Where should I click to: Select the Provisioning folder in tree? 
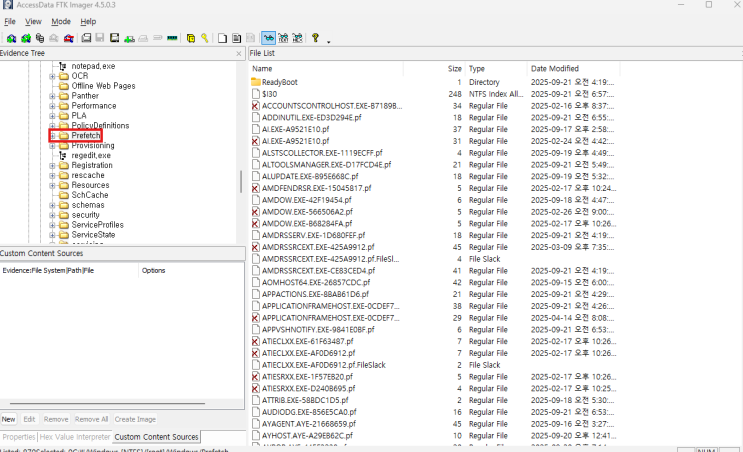(93, 145)
